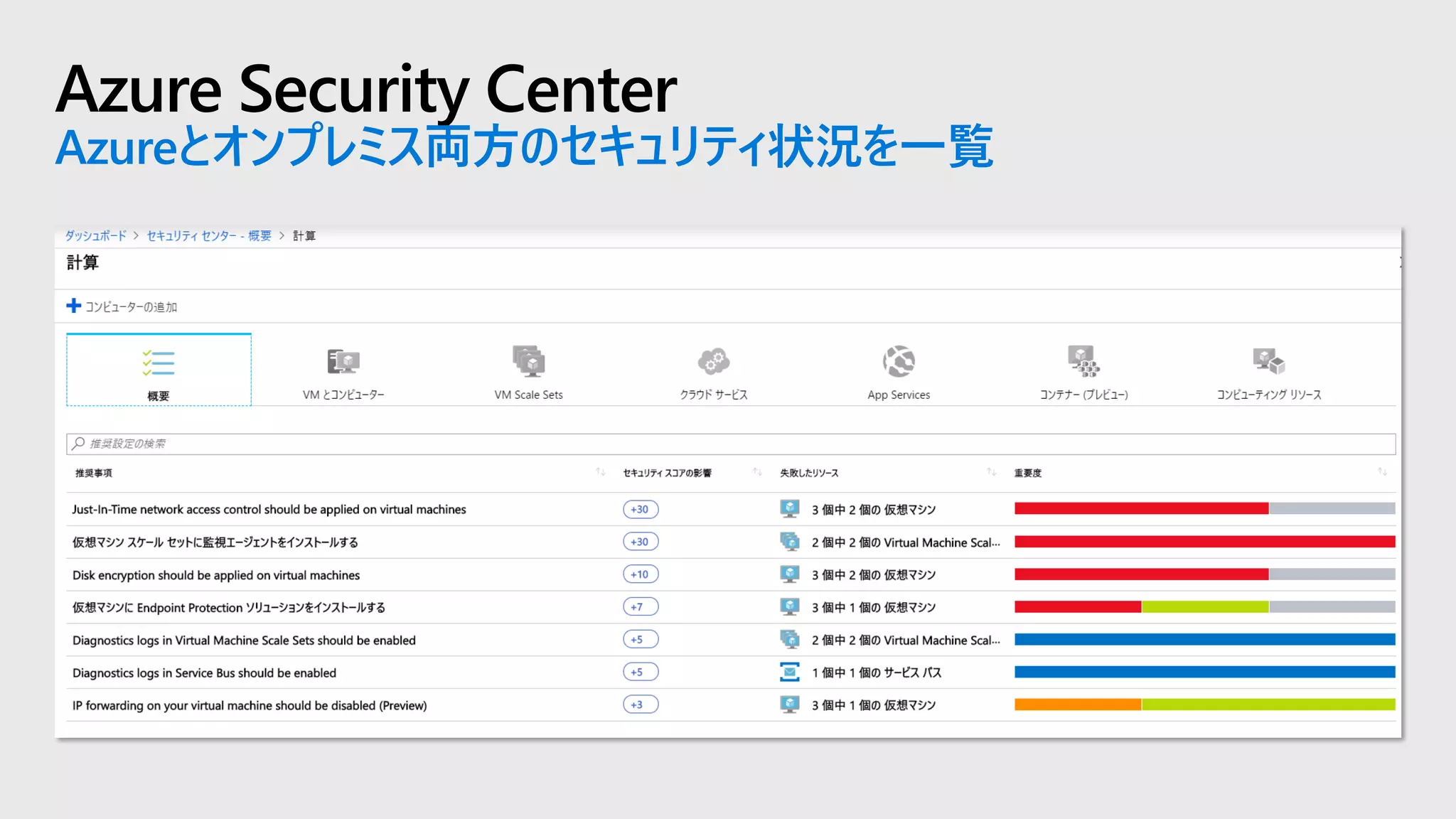This screenshot has width=1456, height=819.
Task: Switch to the VM Scale Sets tab
Action: [x=528, y=370]
